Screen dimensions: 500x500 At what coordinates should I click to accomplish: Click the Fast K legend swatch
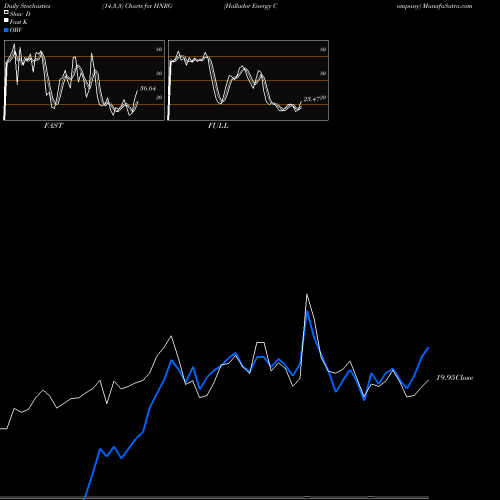click(x=6, y=21)
